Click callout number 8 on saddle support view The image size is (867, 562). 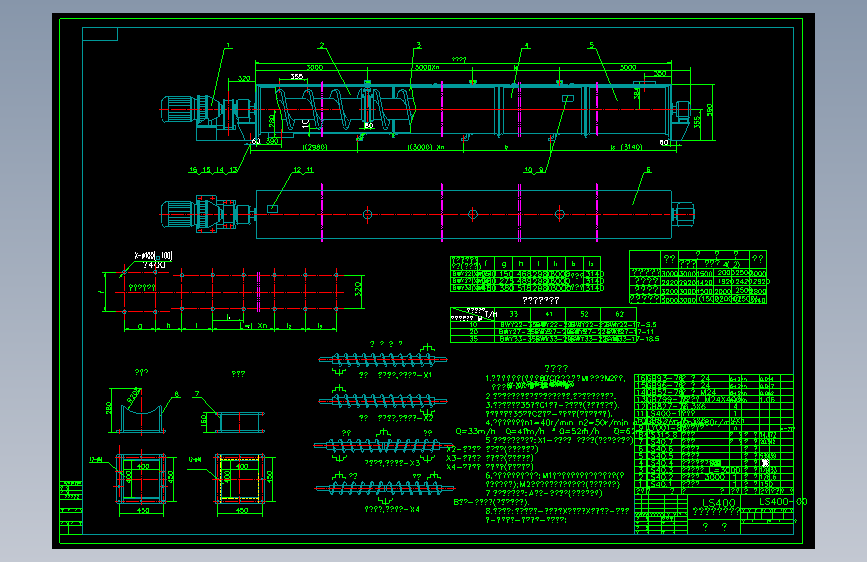coord(177,394)
